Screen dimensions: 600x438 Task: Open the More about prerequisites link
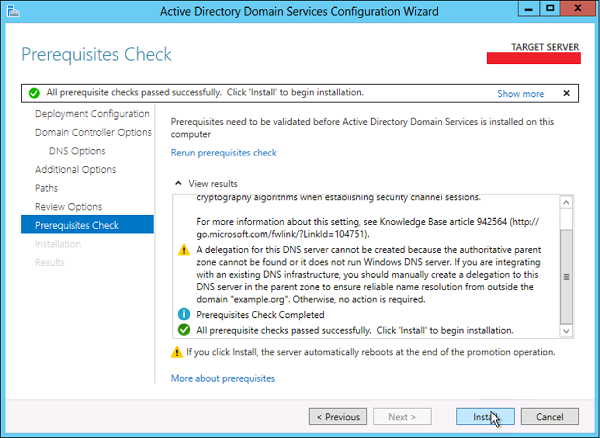(x=223, y=378)
